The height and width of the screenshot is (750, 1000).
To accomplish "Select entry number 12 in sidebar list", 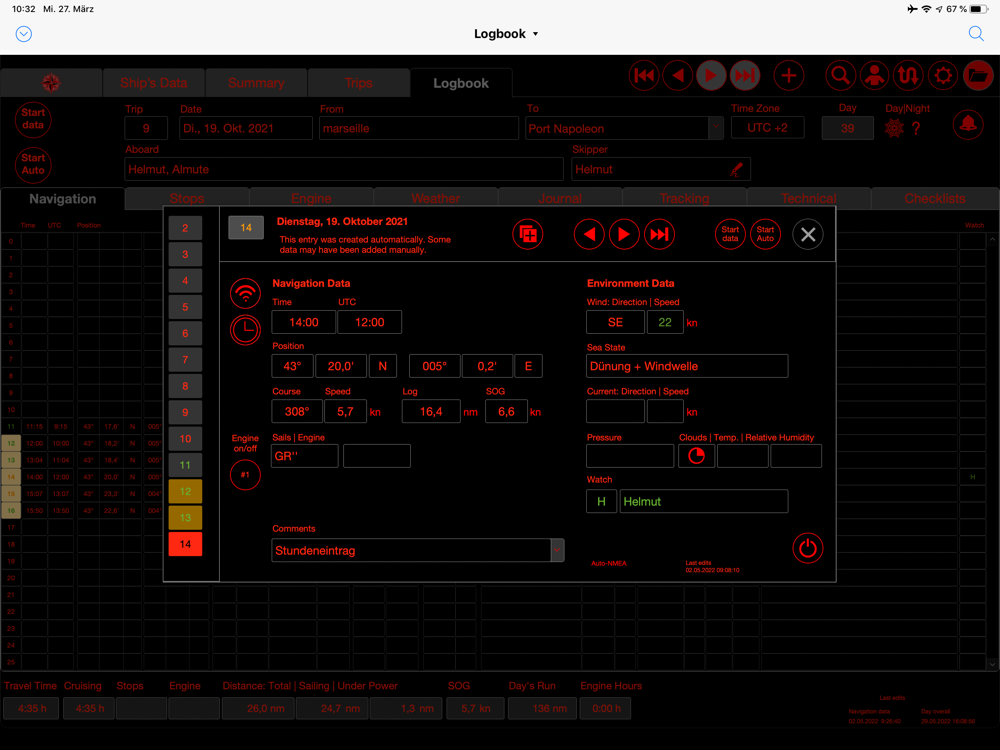I will pyautogui.click(x=185, y=491).
